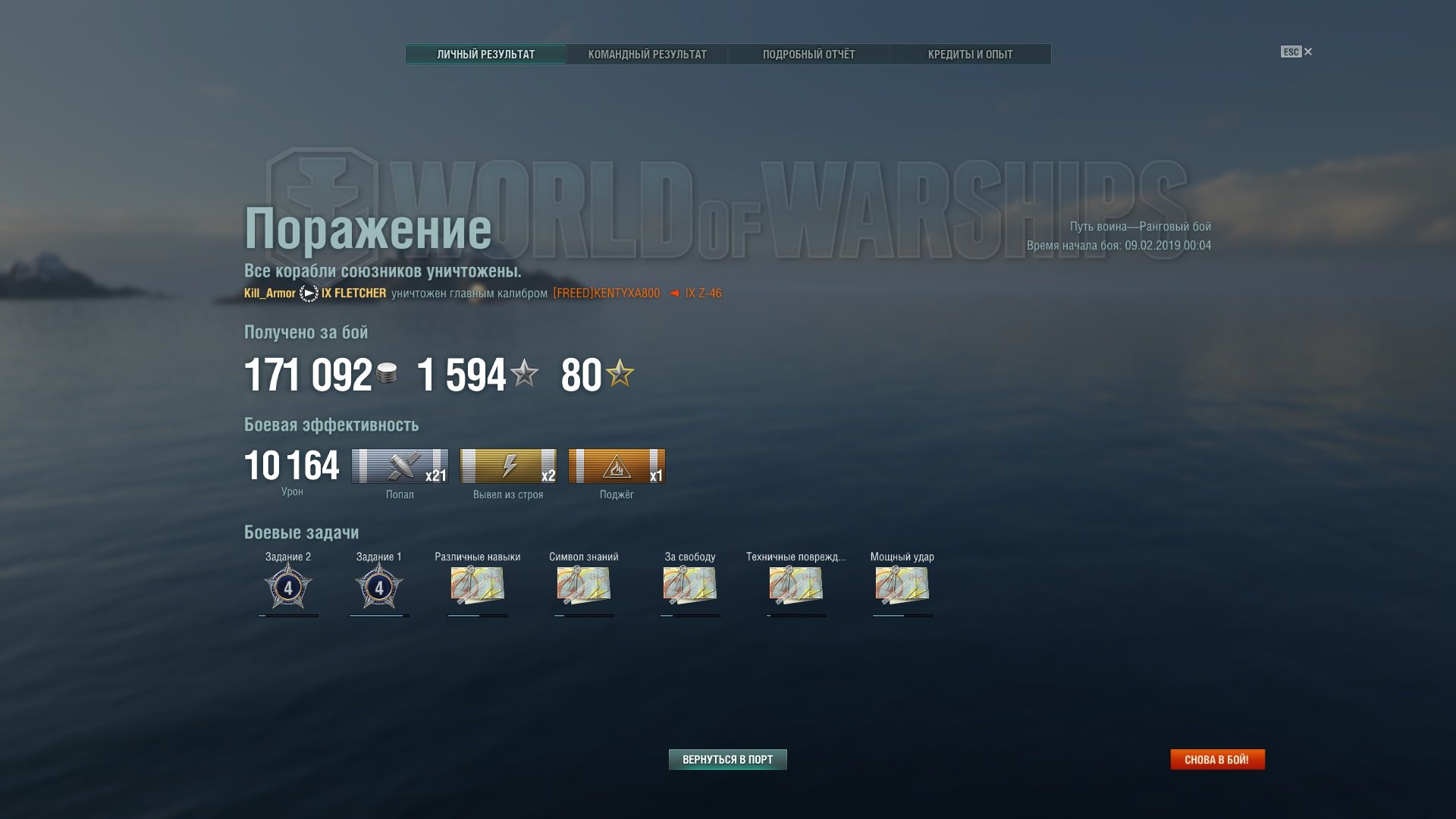The image size is (1456, 819).
Task: Click the silver credits coin icon
Action: (x=387, y=373)
